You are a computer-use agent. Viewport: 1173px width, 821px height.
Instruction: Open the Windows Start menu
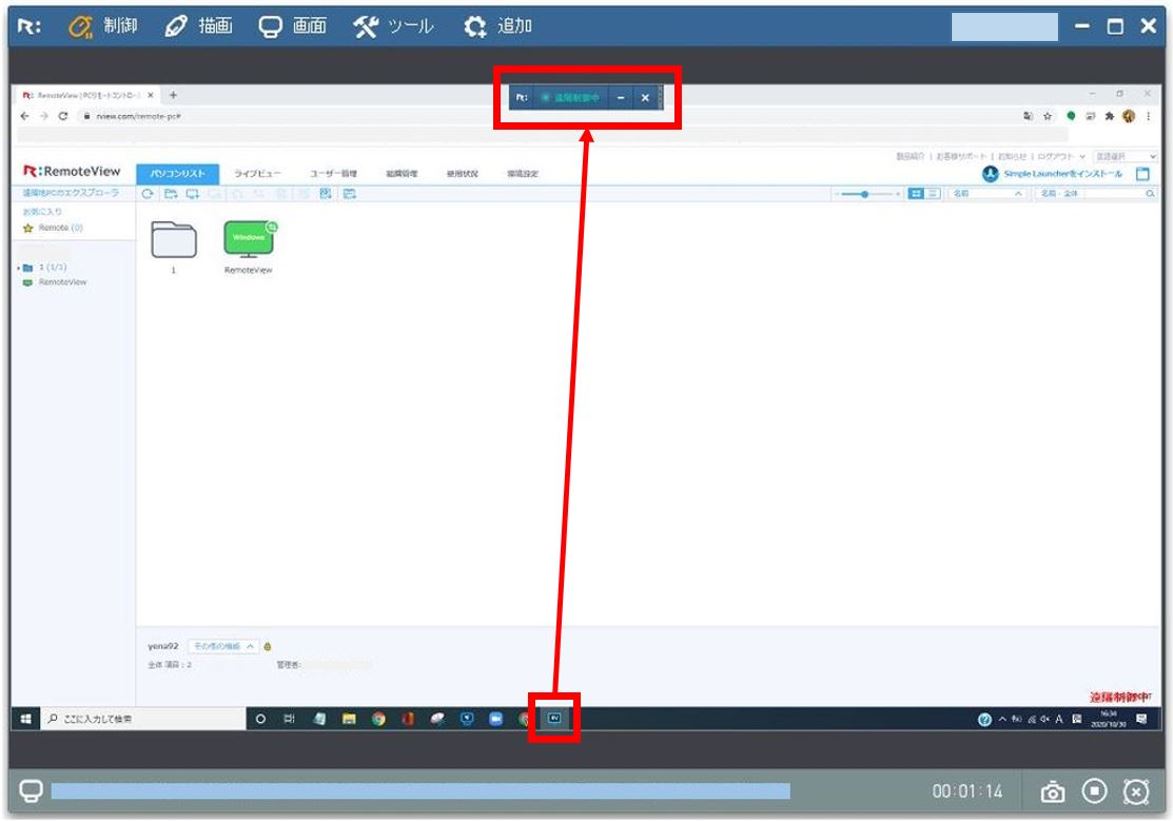tap(26, 718)
